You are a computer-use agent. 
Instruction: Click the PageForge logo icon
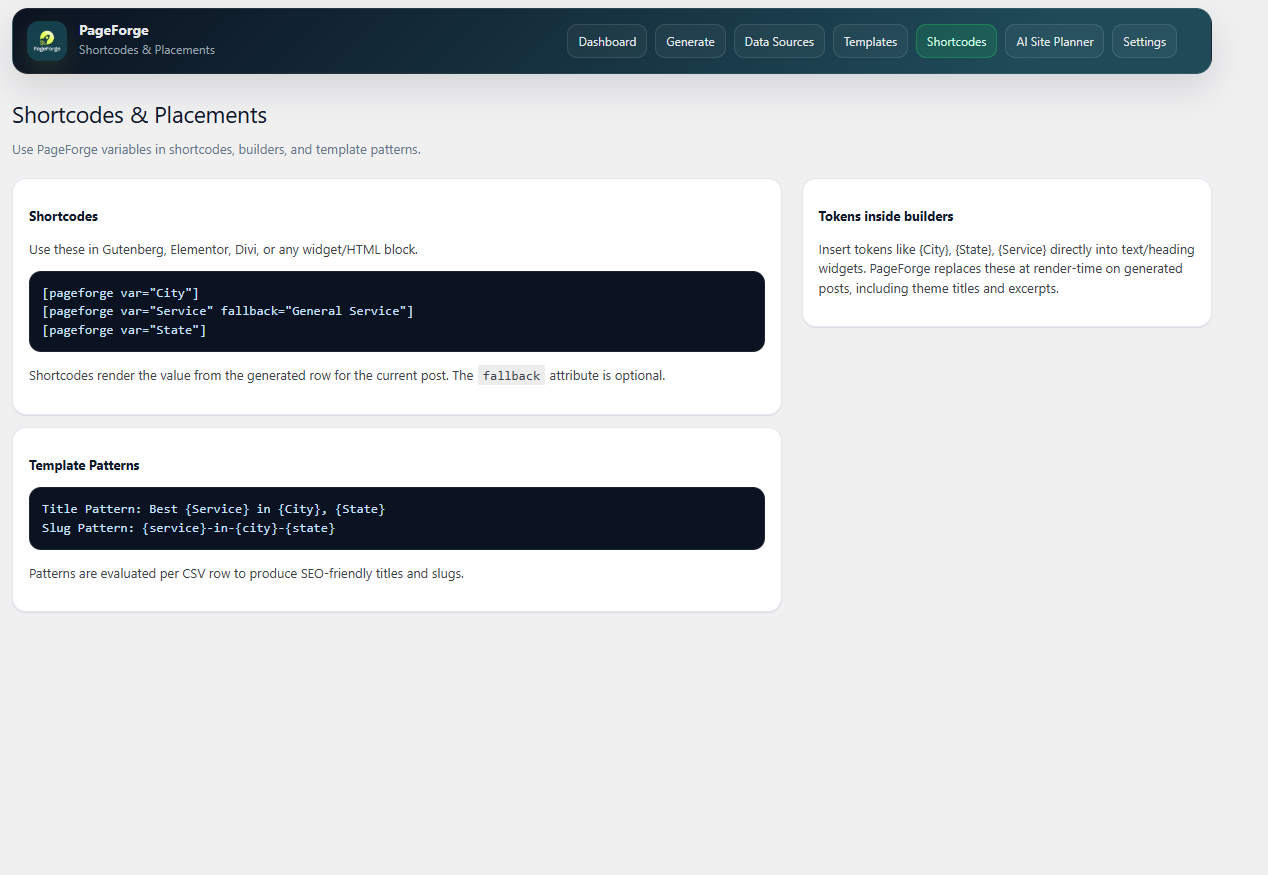(46, 41)
